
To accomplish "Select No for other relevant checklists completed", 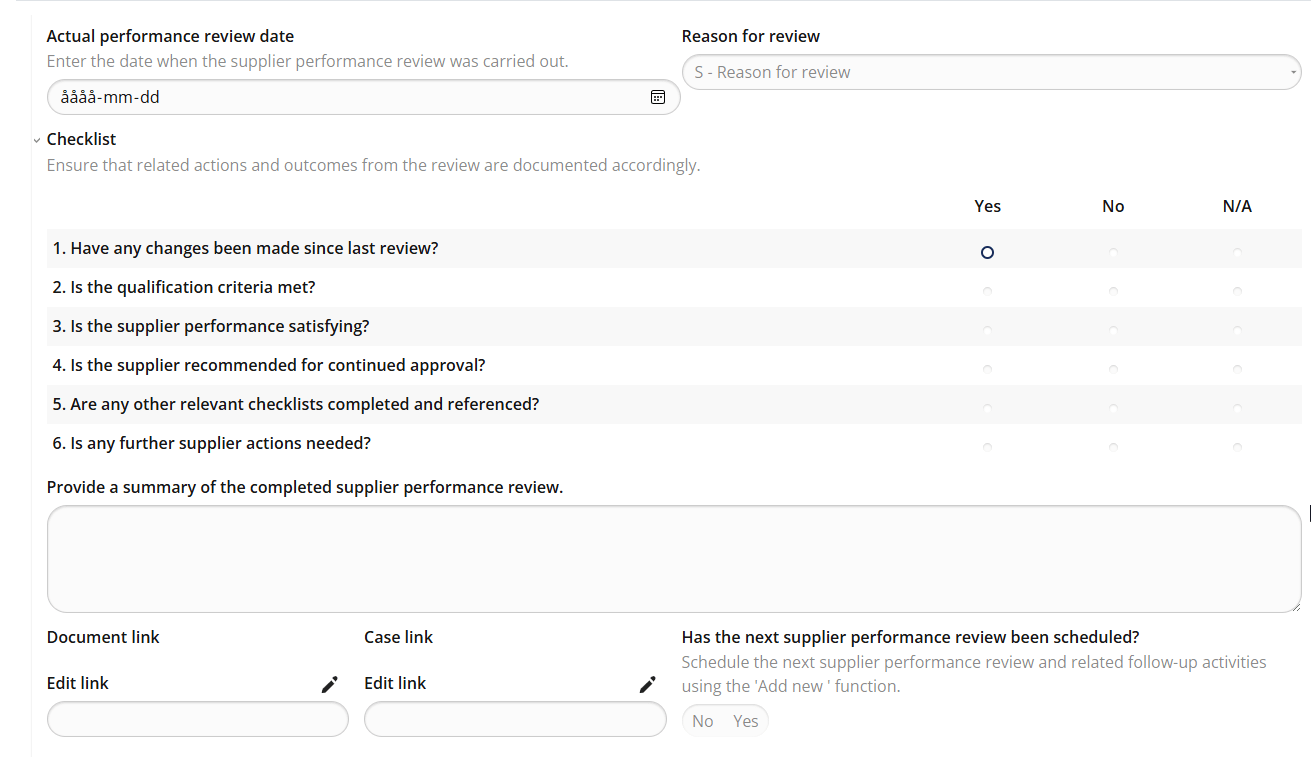I will click(1113, 408).
